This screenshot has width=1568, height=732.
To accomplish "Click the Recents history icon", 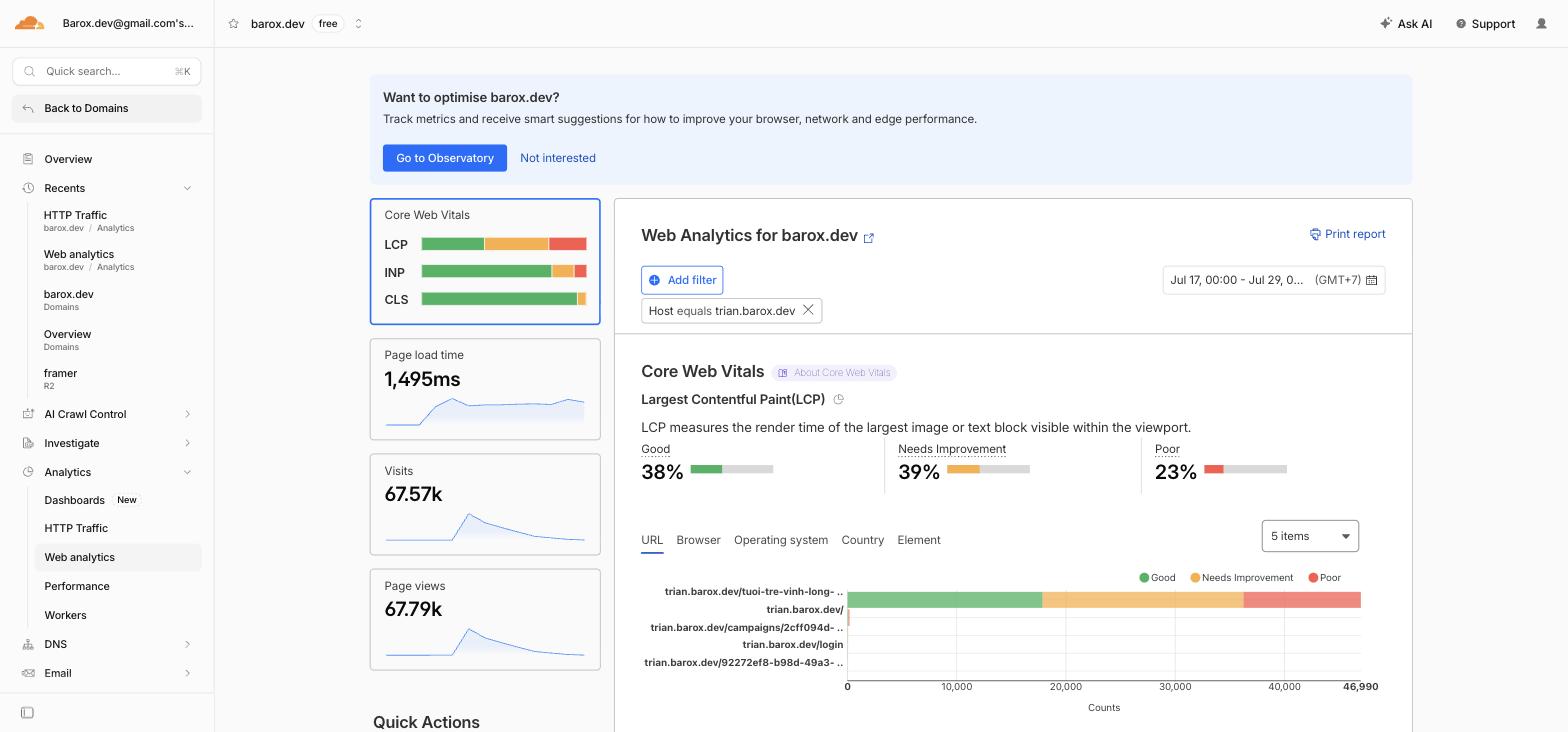I will (28, 188).
